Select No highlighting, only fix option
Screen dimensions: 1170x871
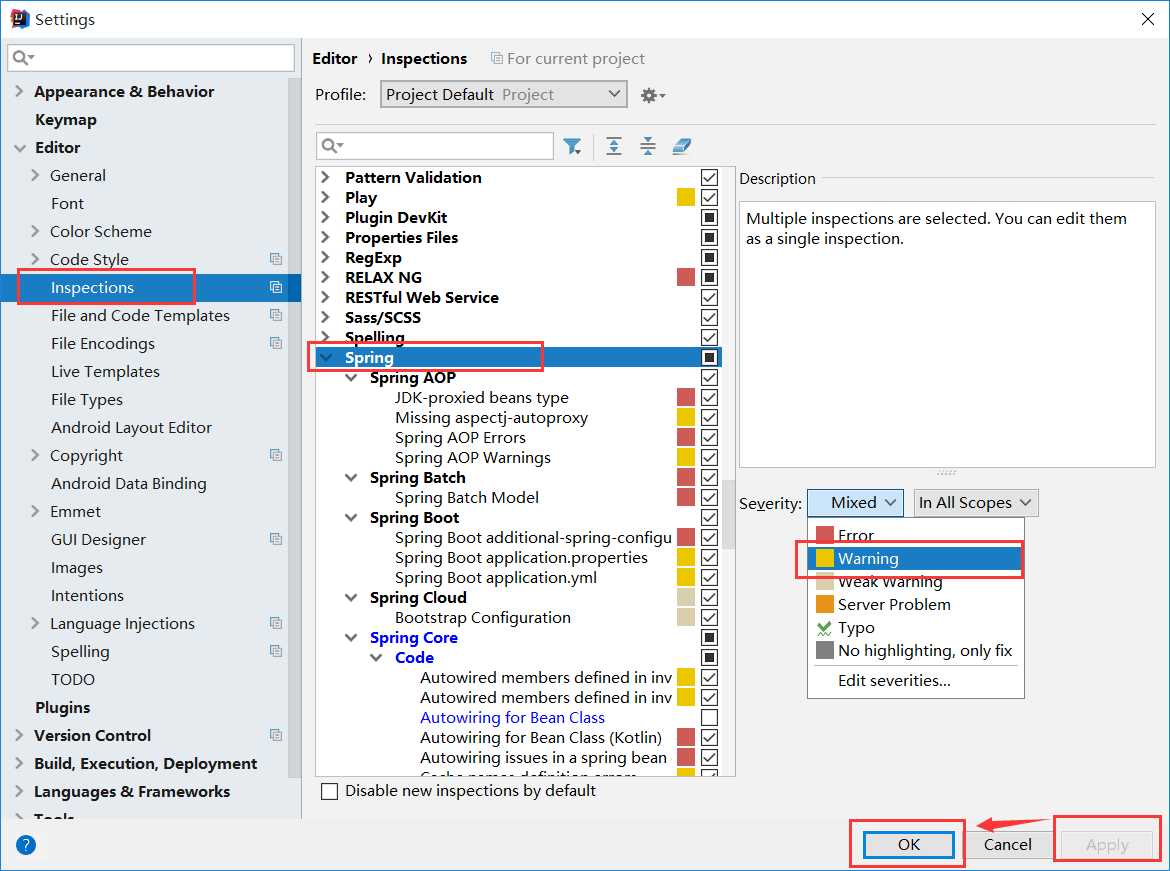[x=916, y=651]
